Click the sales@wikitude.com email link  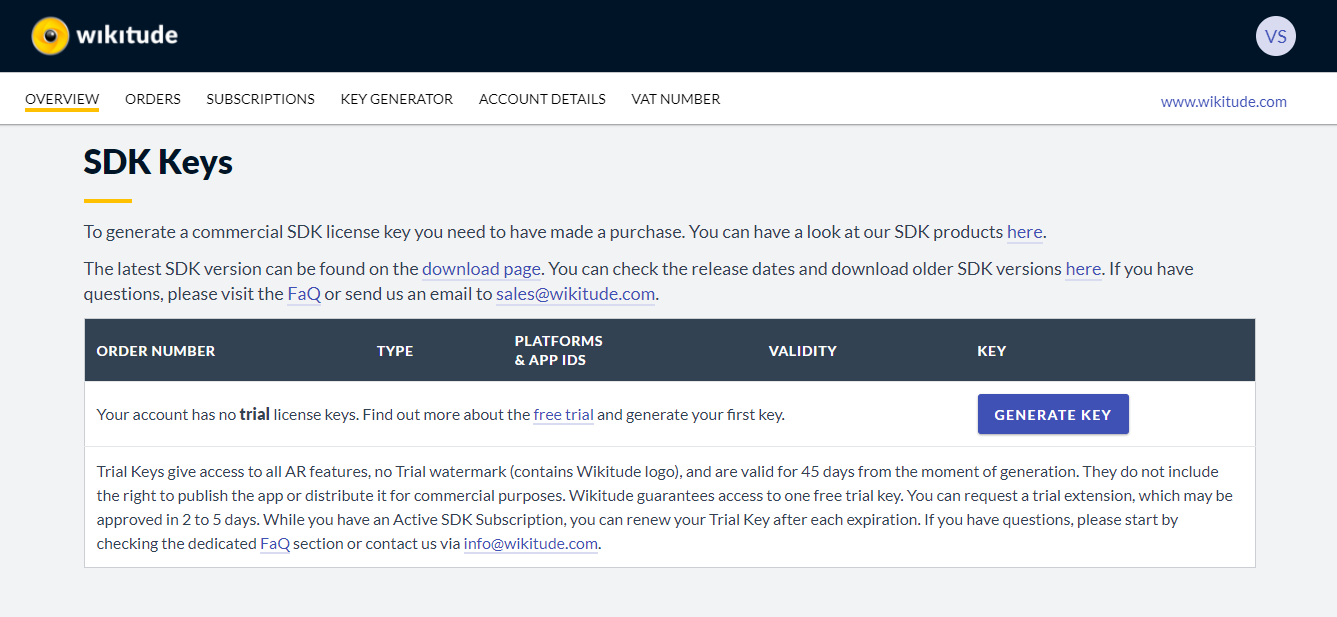pos(576,294)
